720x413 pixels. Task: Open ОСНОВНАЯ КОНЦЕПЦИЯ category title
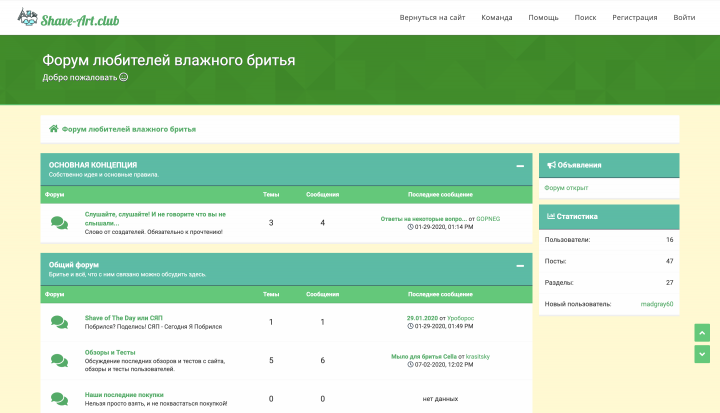(x=93, y=164)
